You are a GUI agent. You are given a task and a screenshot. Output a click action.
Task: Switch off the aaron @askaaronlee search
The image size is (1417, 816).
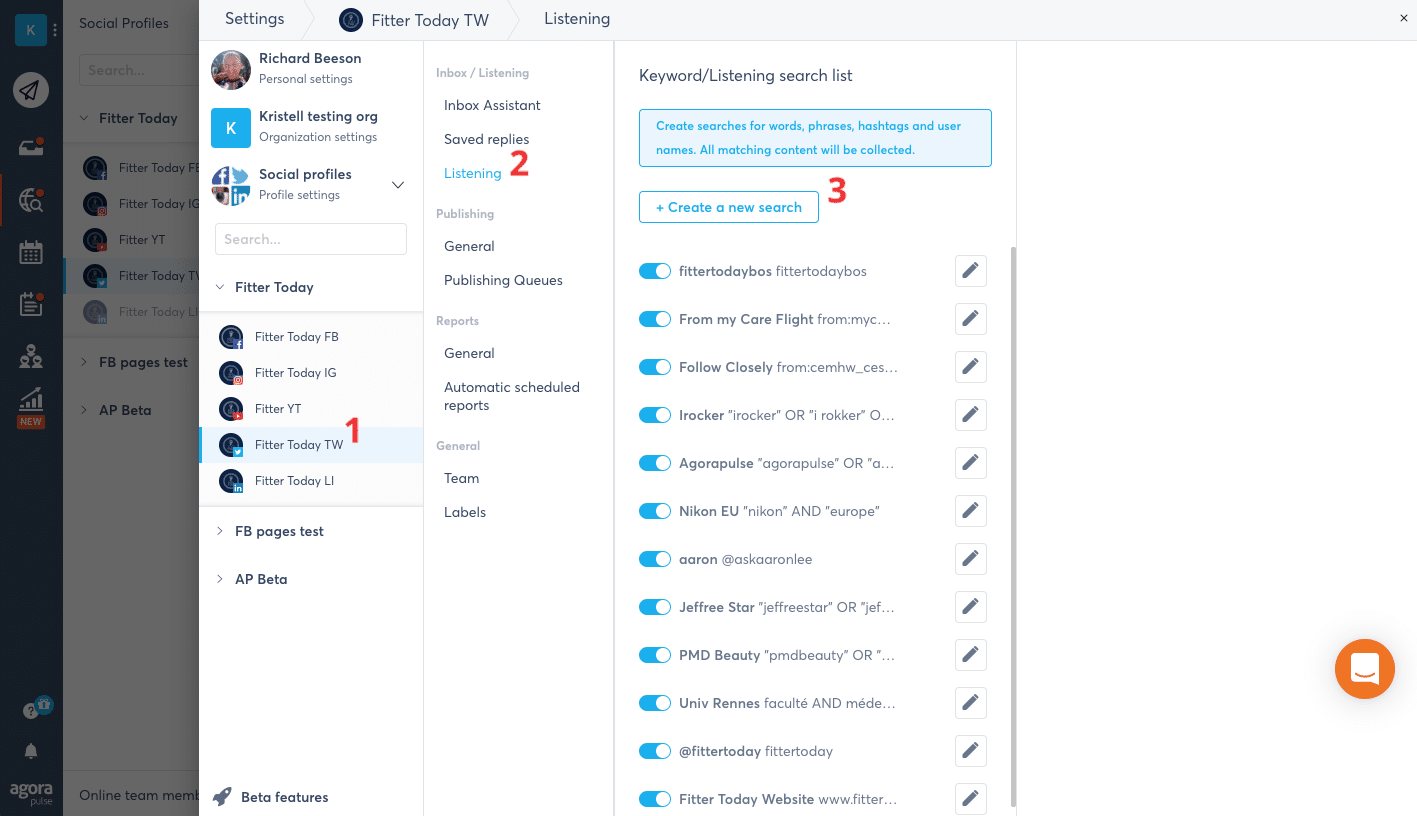655,559
